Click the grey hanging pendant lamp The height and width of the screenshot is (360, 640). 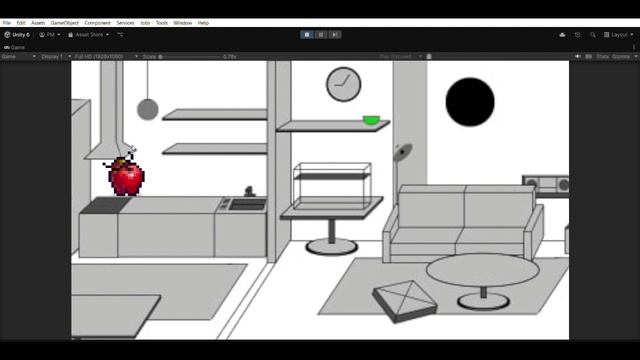(x=147, y=109)
